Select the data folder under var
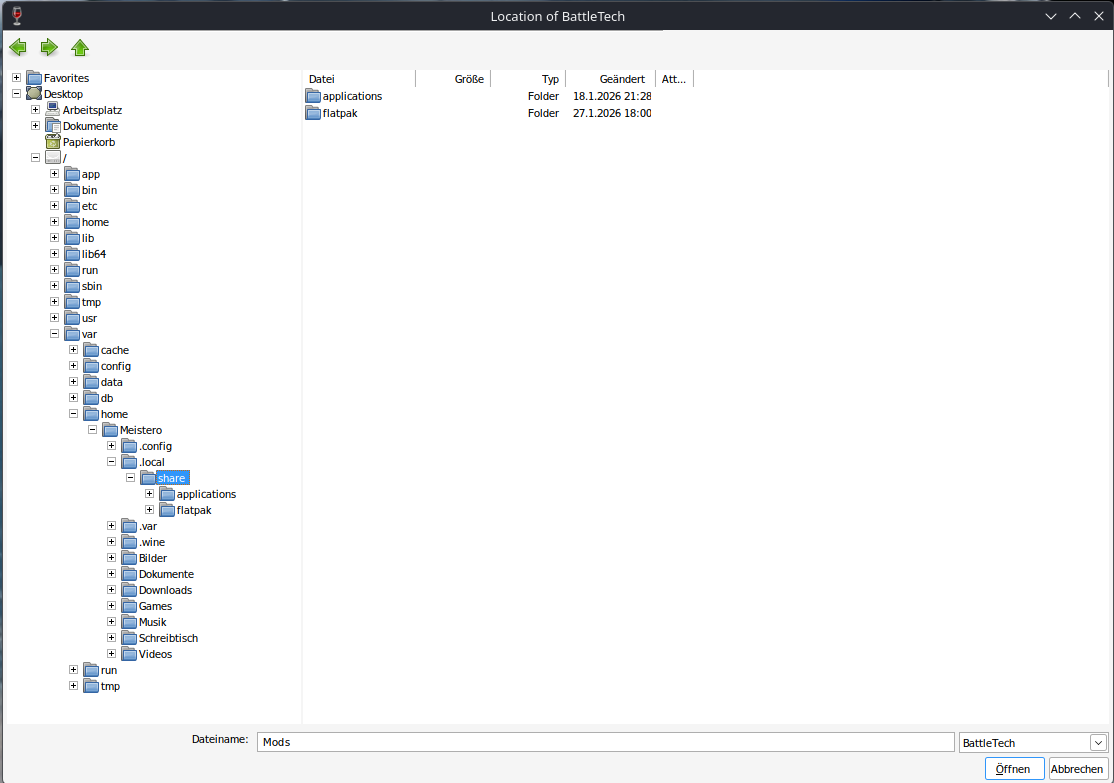 pos(112,382)
